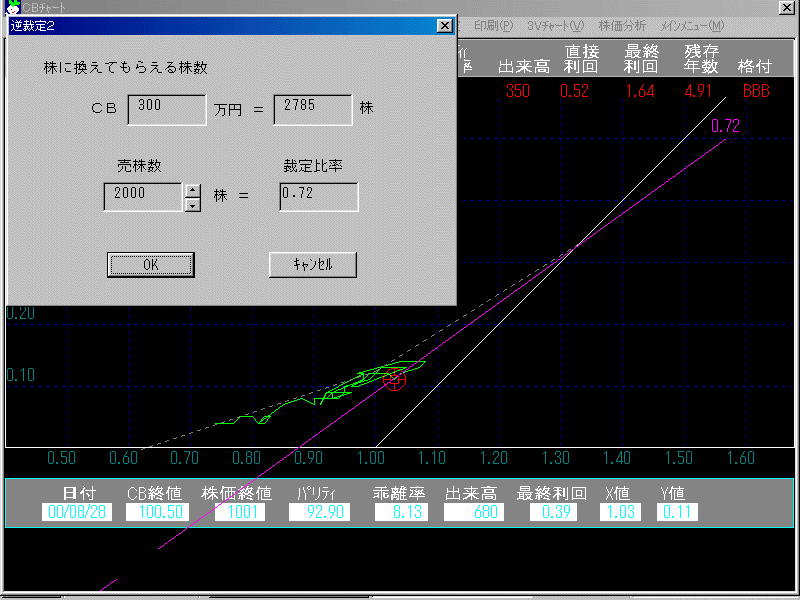The width and height of the screenshot is (800, 600).
Task: Select the Y値 value 0.11
Action: [x=677, y=512]
